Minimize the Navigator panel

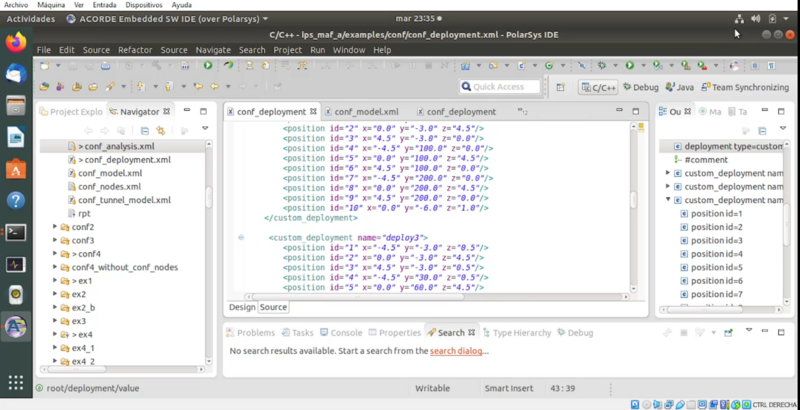(187, 111)
